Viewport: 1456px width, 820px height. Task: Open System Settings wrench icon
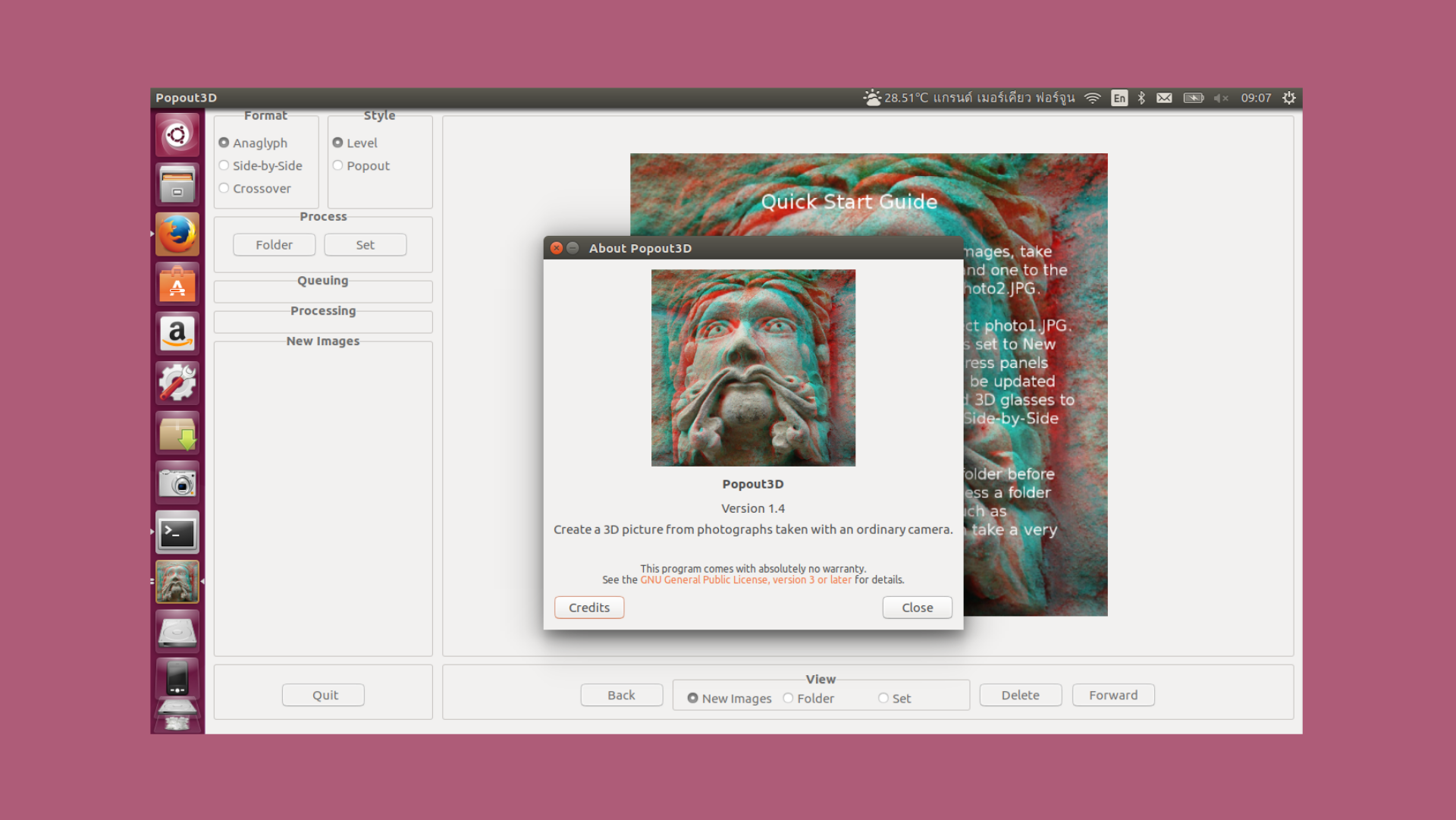click(177, 383)
